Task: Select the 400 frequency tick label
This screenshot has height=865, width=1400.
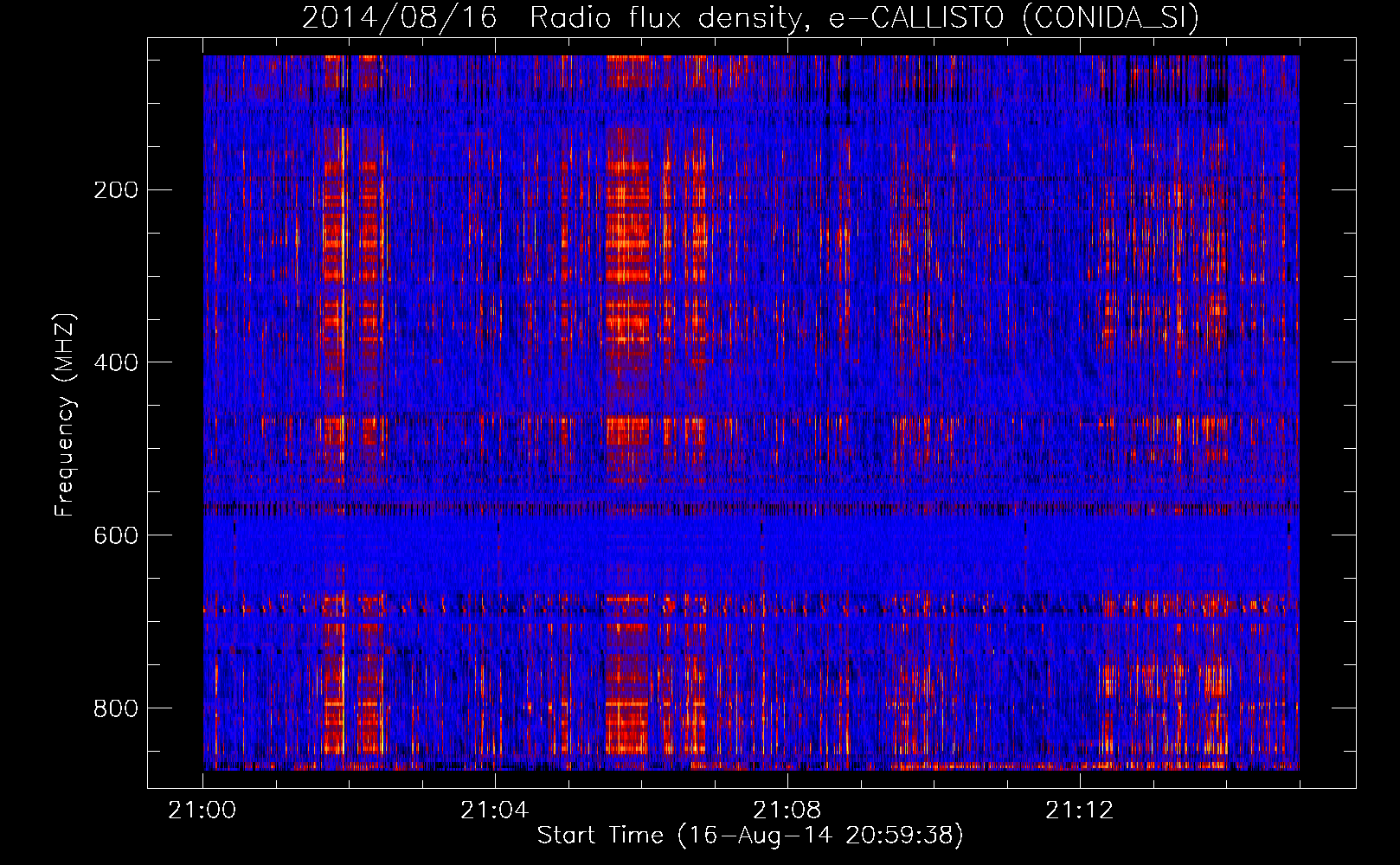Action: 116,362
